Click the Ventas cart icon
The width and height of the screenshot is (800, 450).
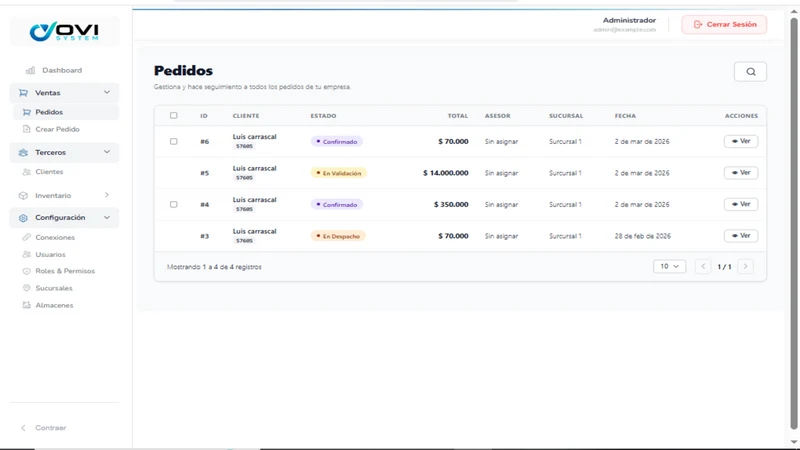point(23,93)
